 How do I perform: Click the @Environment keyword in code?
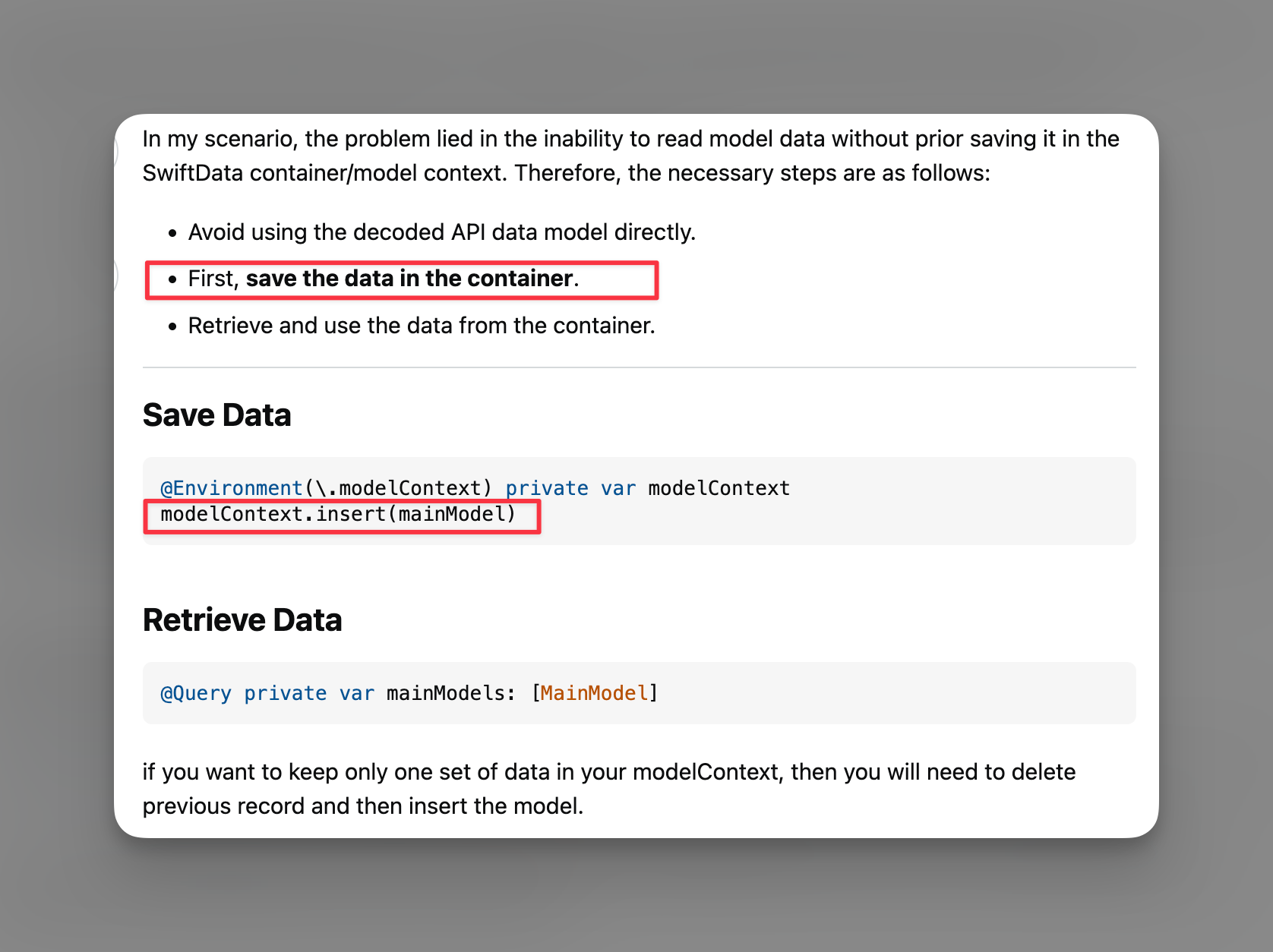click(x=231, y=488)
